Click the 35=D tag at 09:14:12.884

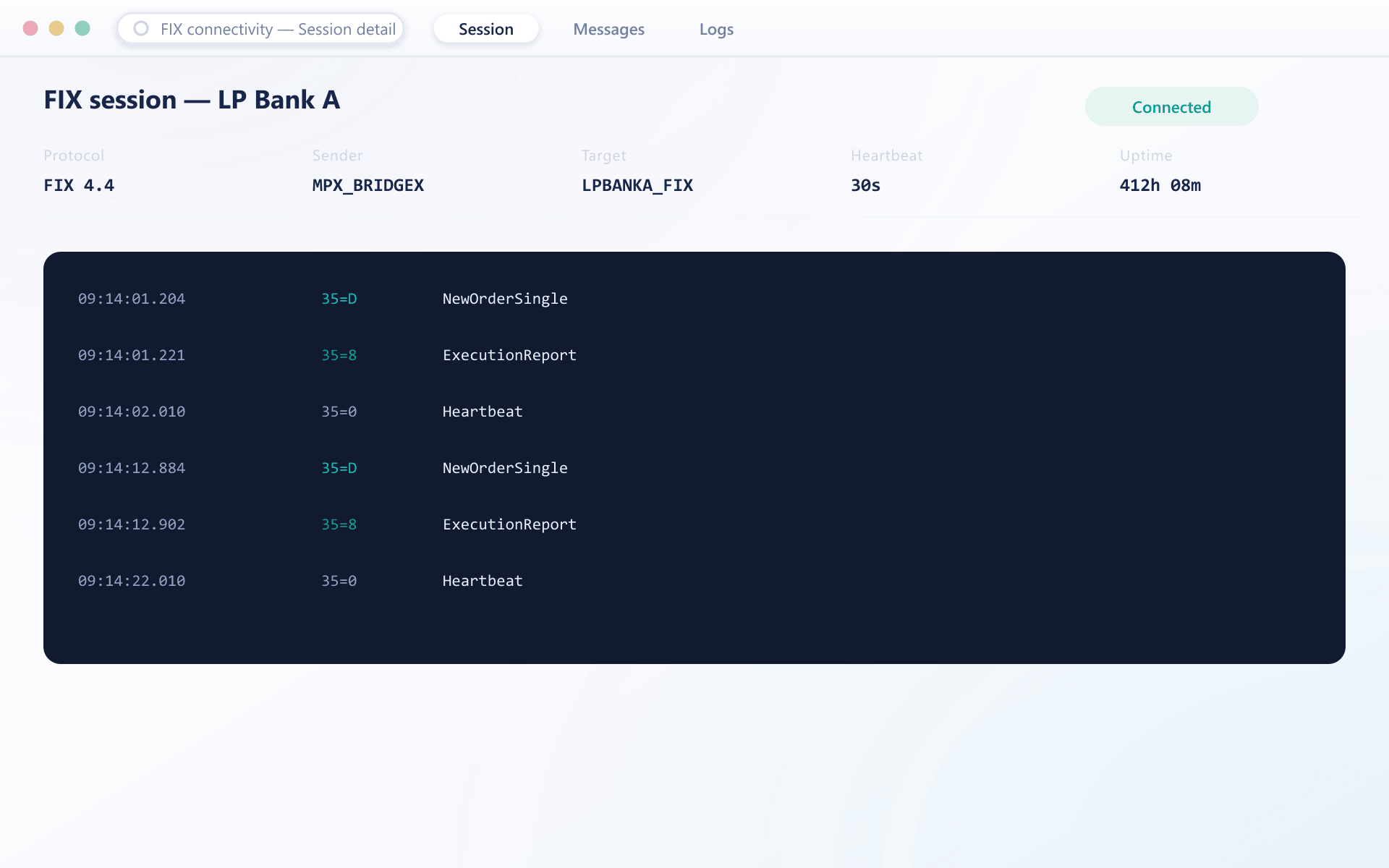click(339, 468)
